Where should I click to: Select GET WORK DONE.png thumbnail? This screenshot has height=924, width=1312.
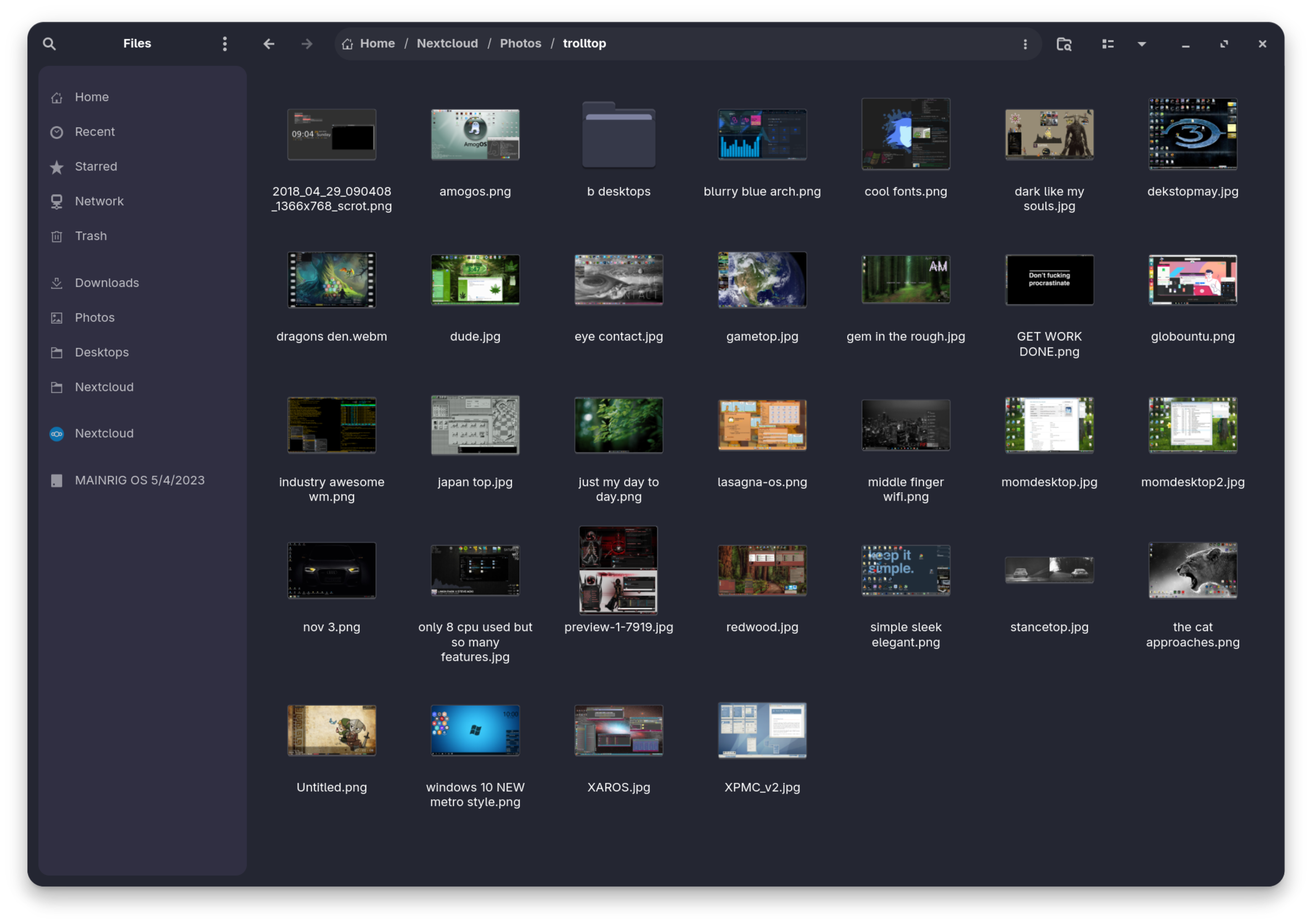pyautogui.click(x=1049, y=281)
